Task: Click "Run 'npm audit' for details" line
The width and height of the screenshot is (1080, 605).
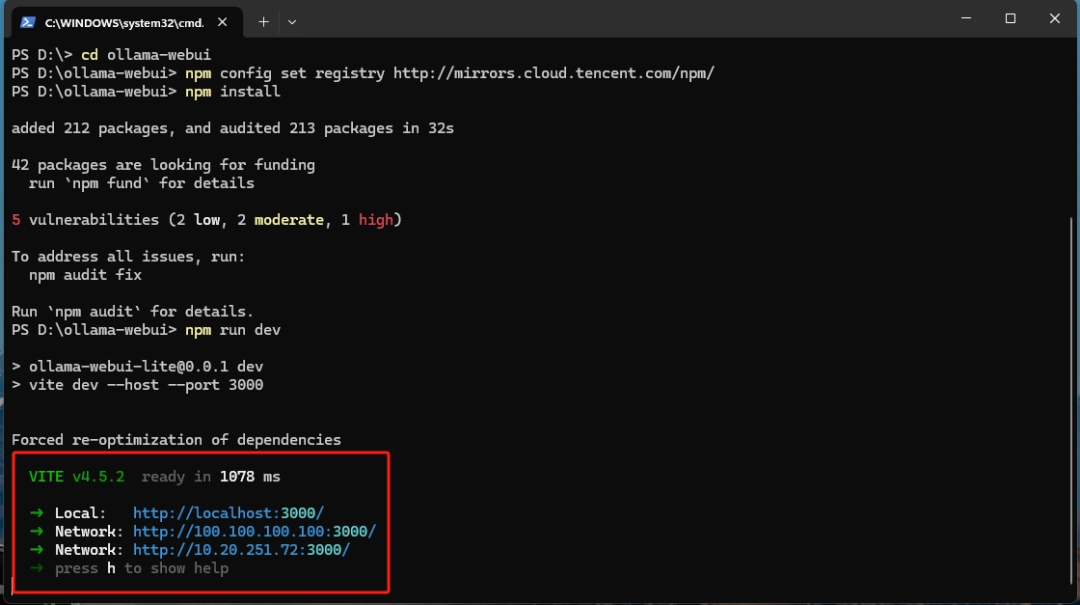Action: pos(132,311)
